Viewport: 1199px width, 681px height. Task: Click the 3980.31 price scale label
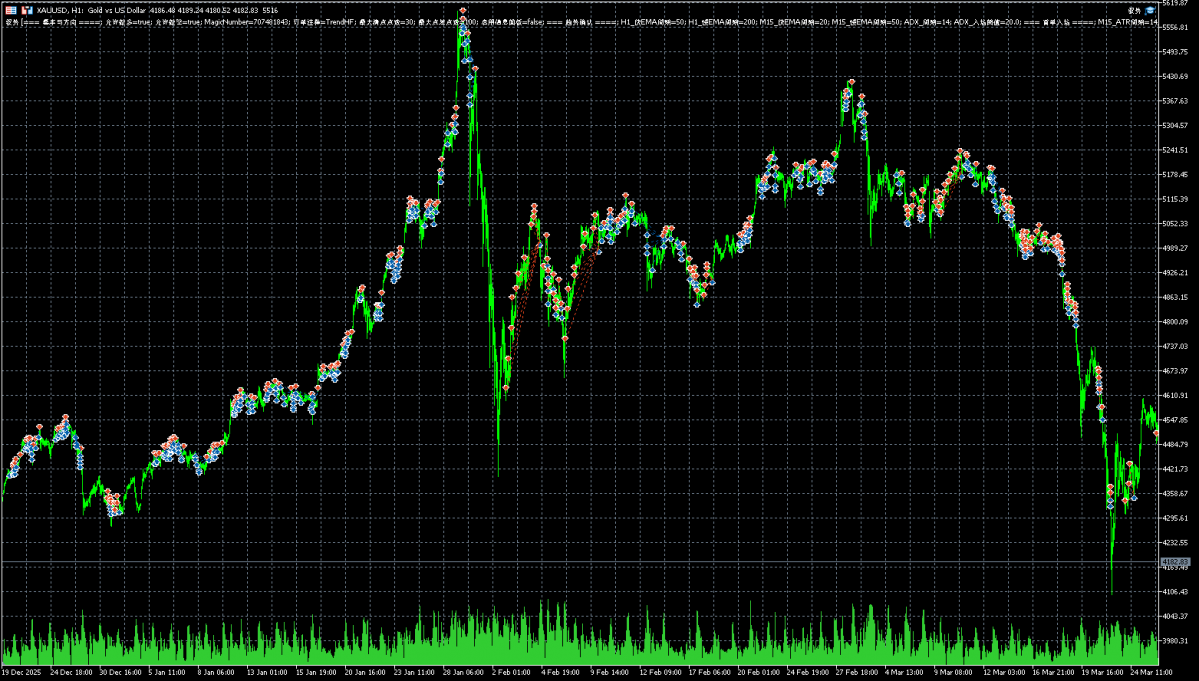coord(1175,640)
